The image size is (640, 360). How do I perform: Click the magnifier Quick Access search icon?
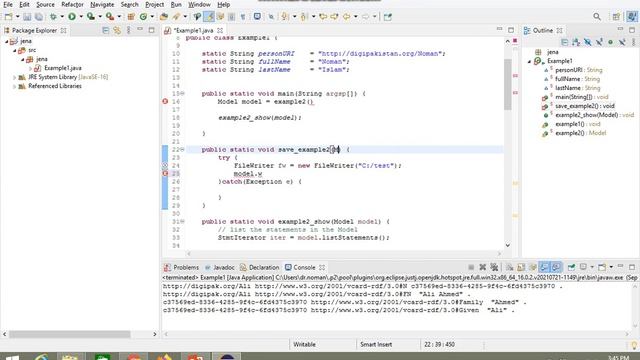[597, 17]
